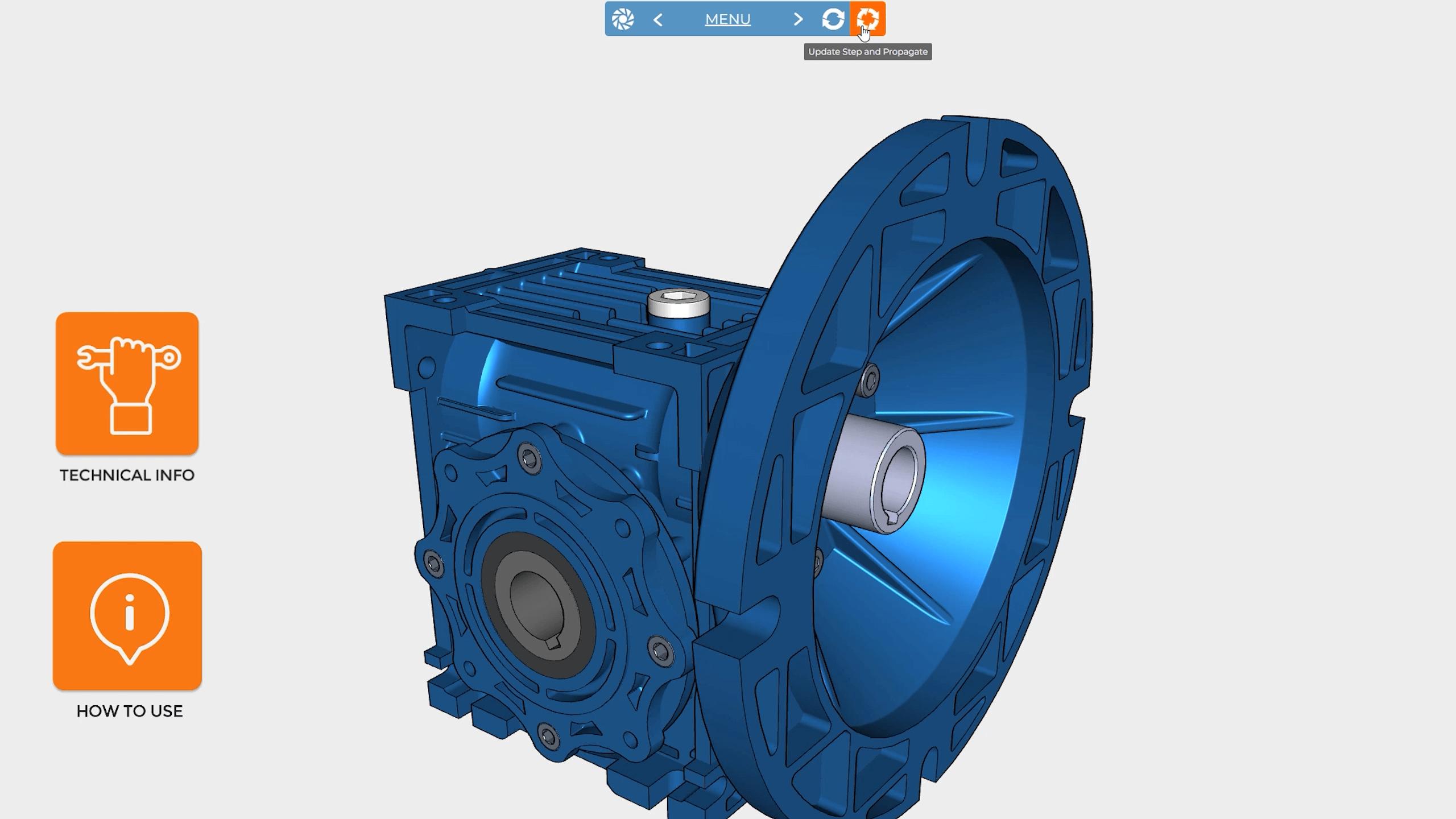The height and width of the screenshot is (819, 1456).
Task: Select the dark bore on front cover
Action: click(x=537, y=603)
